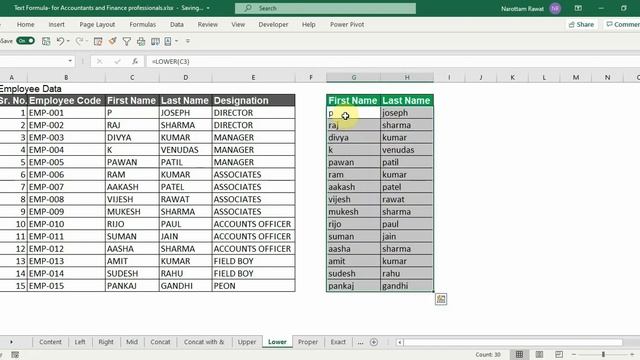Open the Home ribbon tab
Viewport: 640px width, 360px height.
[x=25, y=24]
